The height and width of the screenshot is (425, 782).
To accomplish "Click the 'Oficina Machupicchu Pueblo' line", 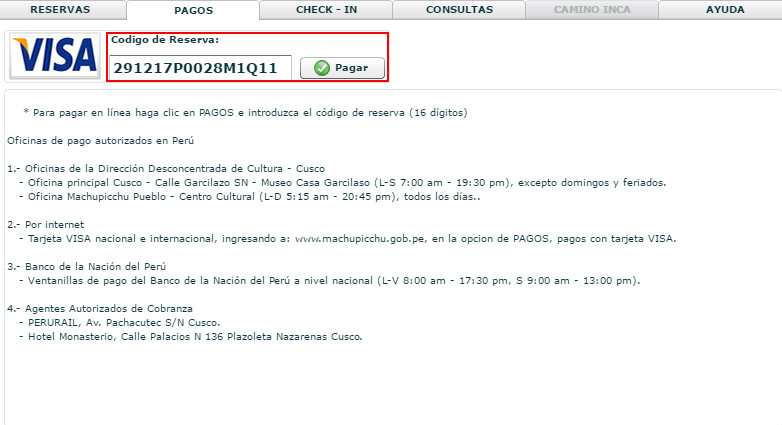I will pos(249,197).
